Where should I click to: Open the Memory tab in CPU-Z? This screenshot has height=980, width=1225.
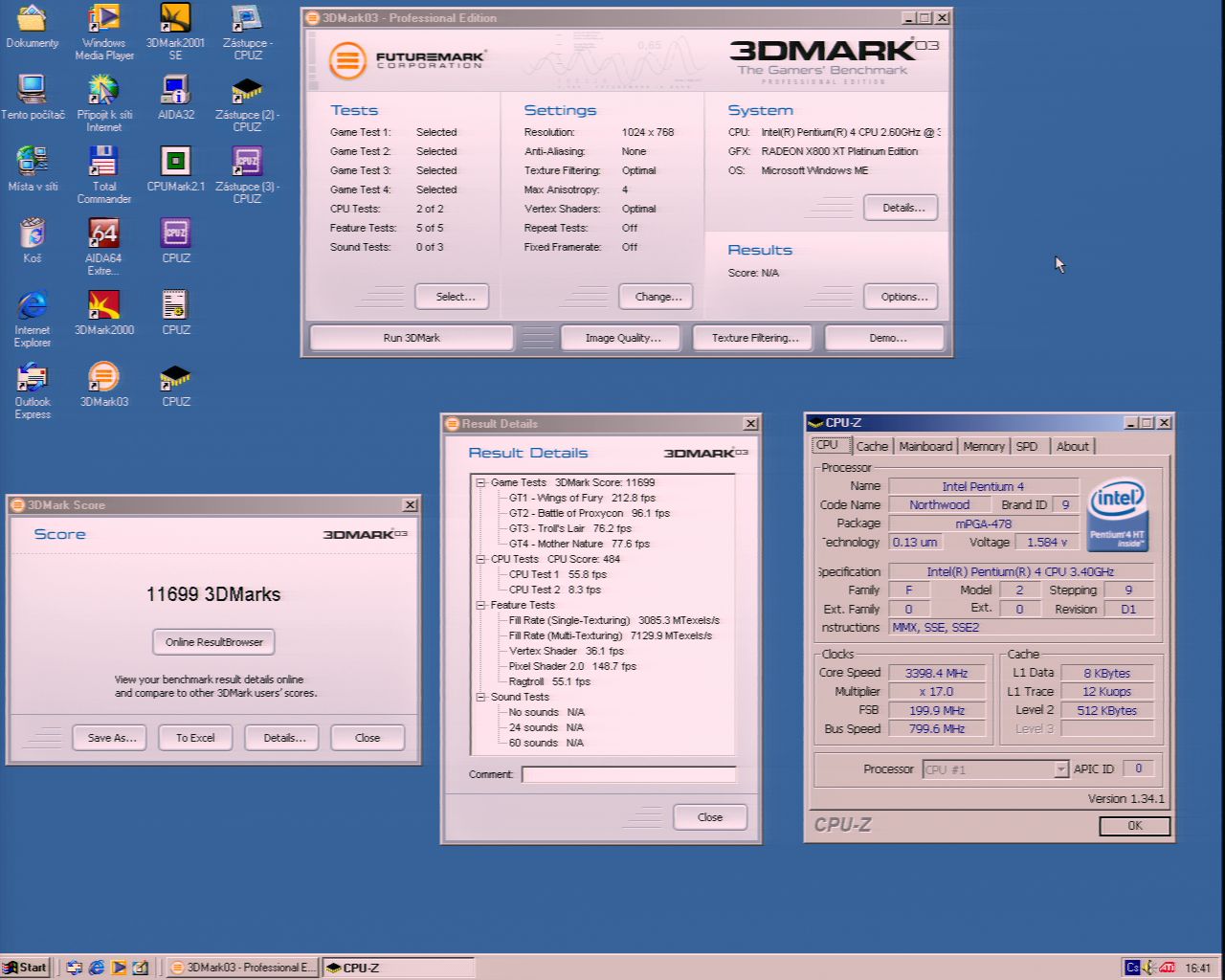coord(984,446)
